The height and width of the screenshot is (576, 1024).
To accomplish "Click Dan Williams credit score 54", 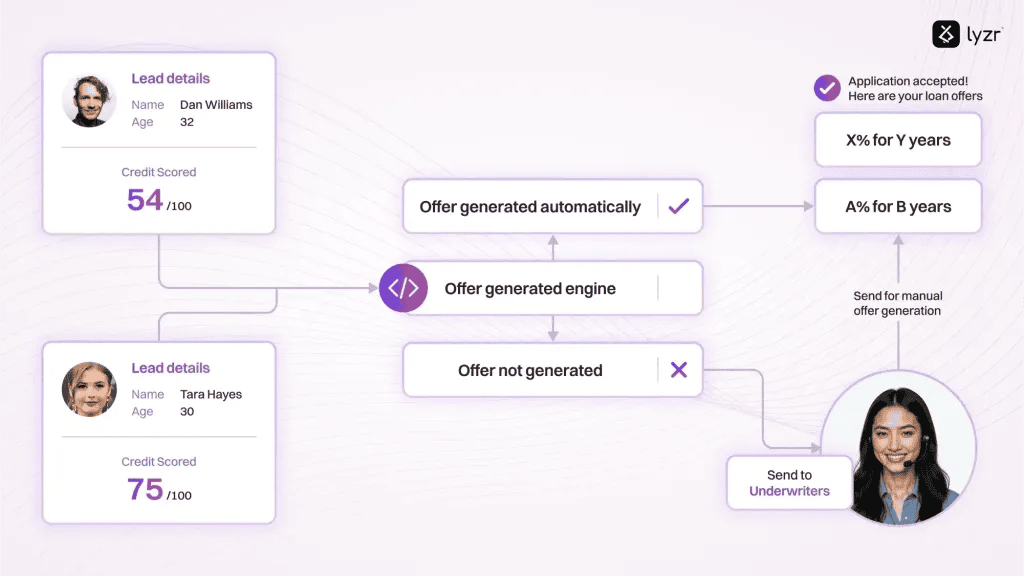I will pos(145,200).
